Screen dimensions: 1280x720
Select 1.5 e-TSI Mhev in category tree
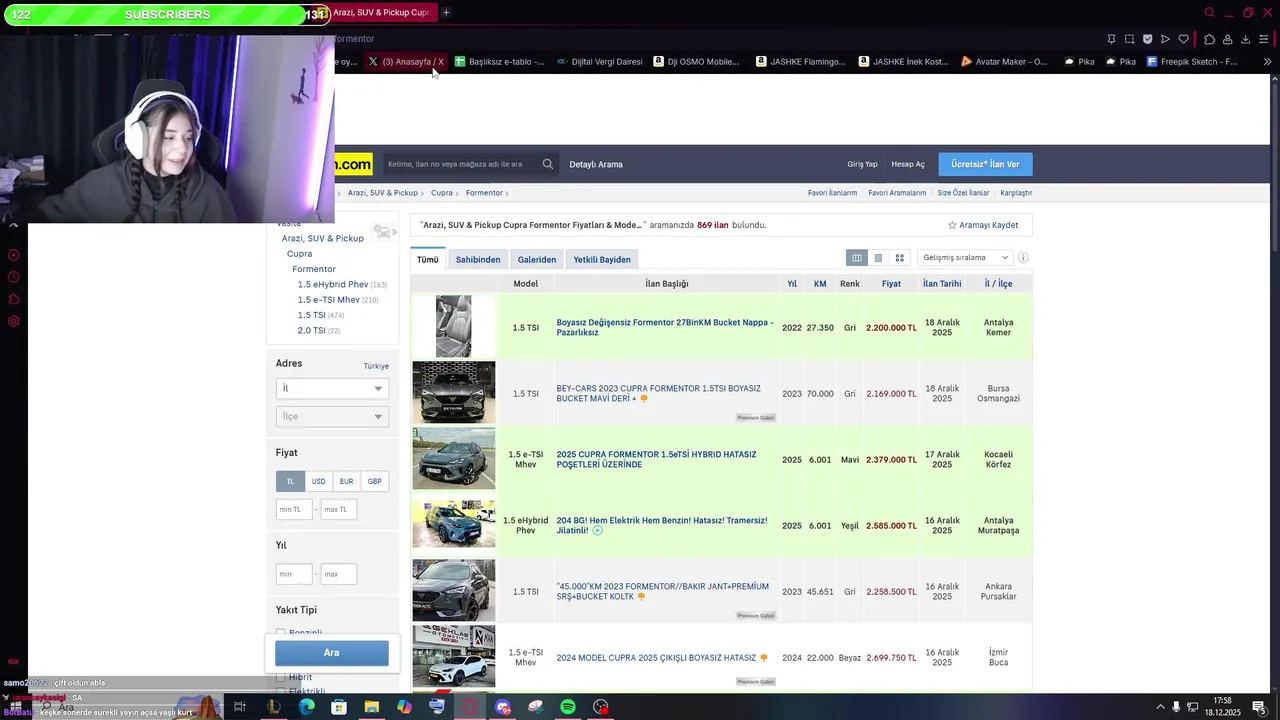[x=328, y=300]
